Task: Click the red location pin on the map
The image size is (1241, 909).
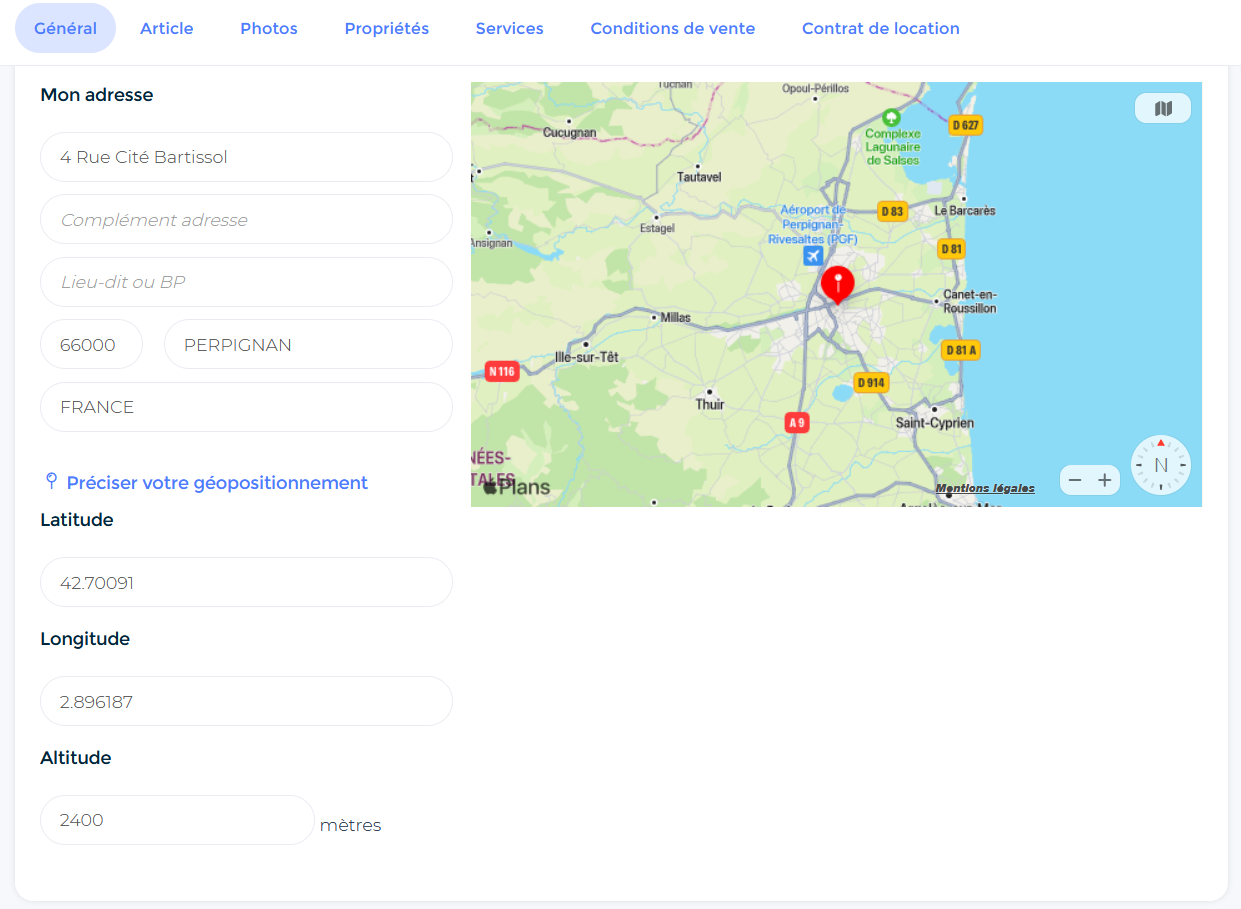Action: click(838, 285)
